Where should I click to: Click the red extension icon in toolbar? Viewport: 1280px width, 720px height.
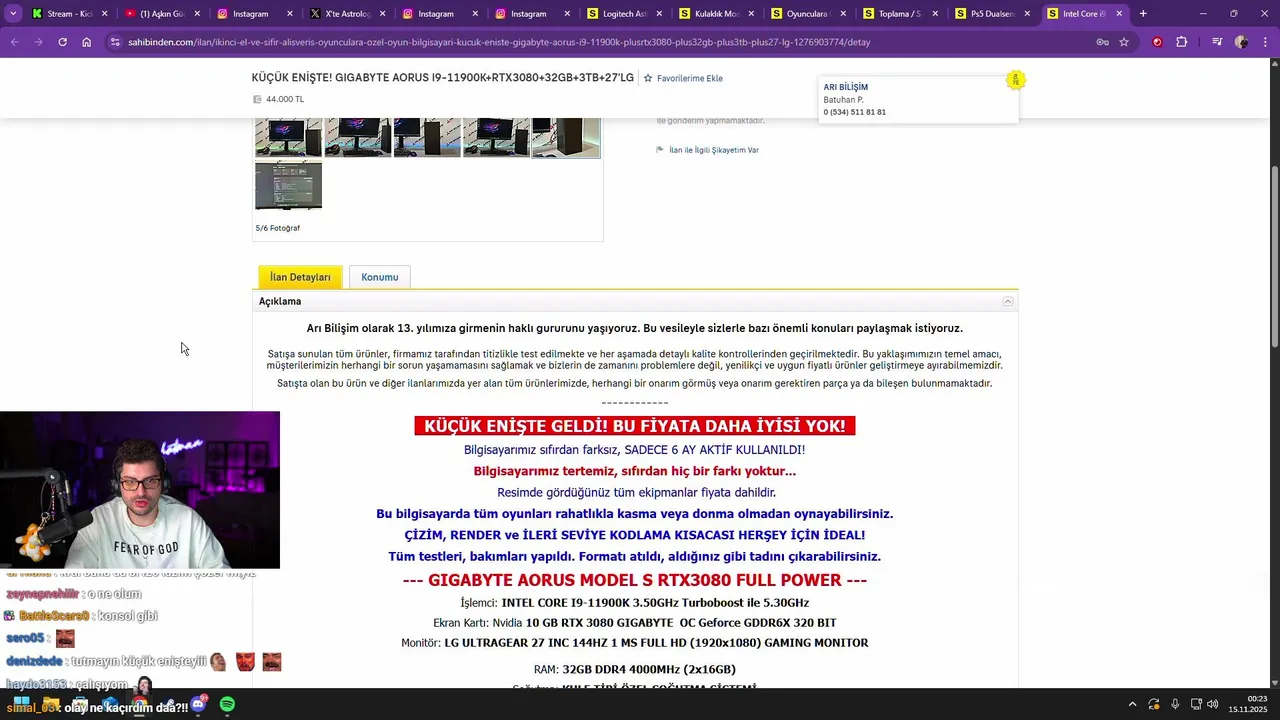pyautogui.click(x=1157, y=42)
